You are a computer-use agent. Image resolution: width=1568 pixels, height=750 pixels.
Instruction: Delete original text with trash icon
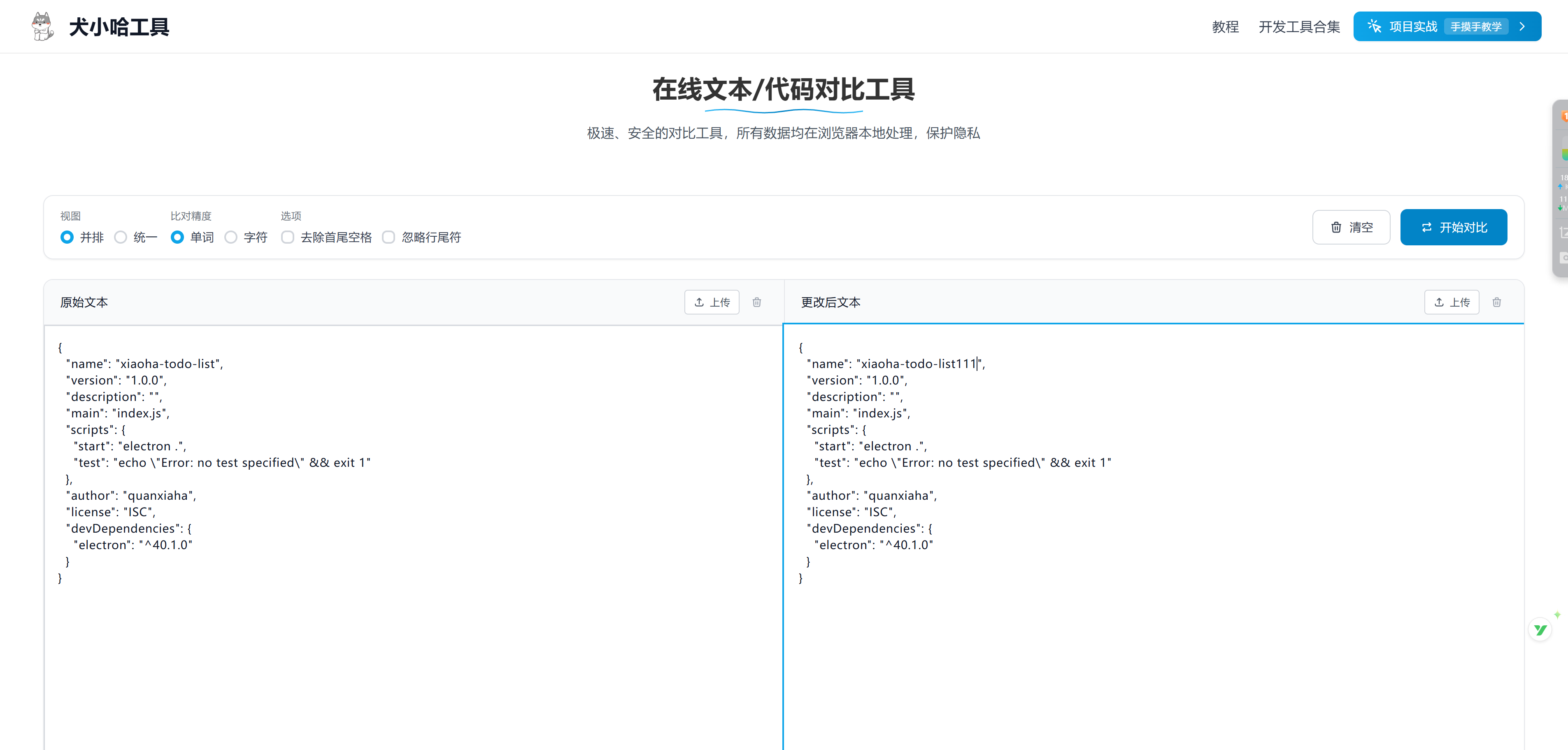click(x=756, y=302)
